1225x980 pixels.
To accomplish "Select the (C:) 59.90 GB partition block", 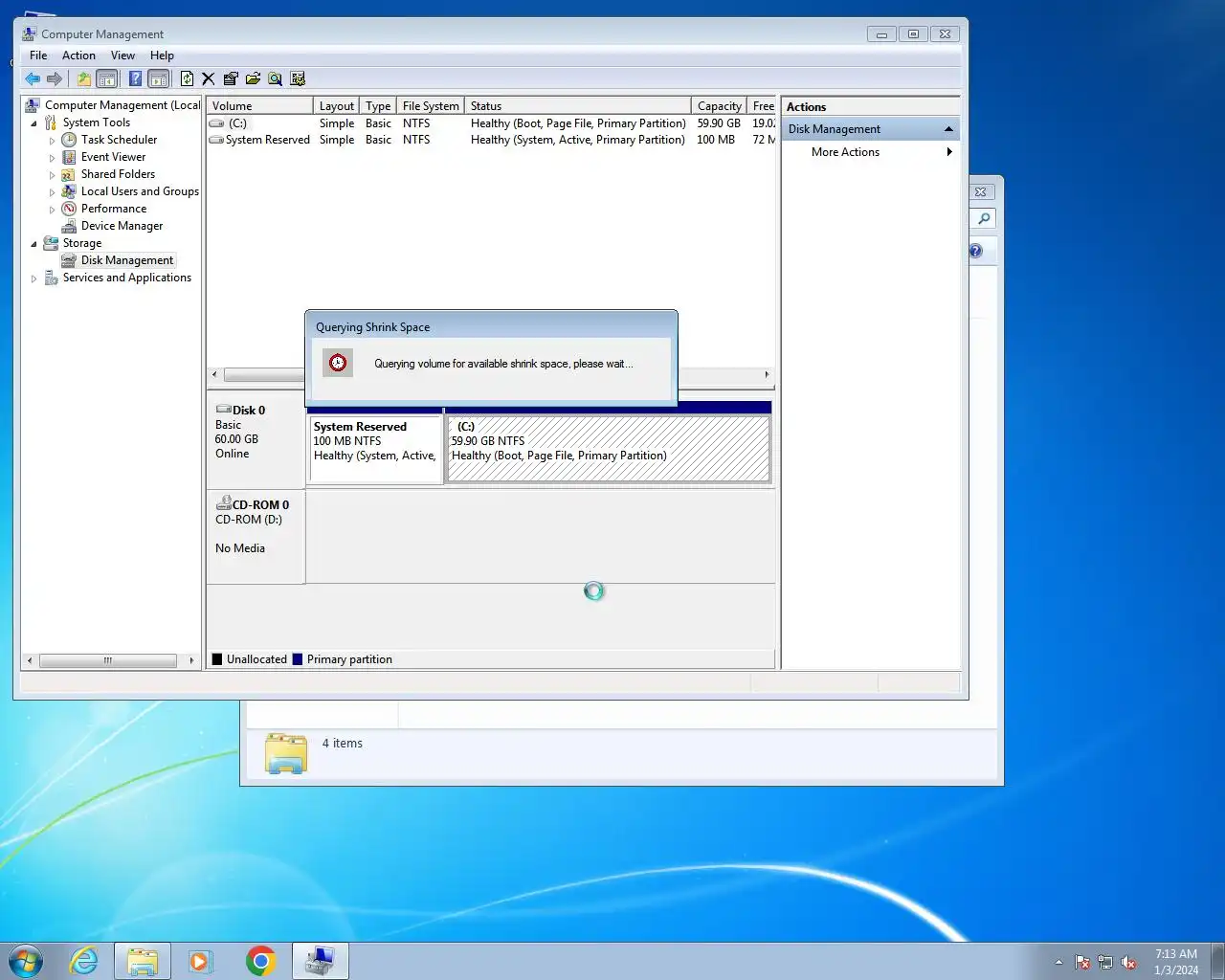I will 608,448.
